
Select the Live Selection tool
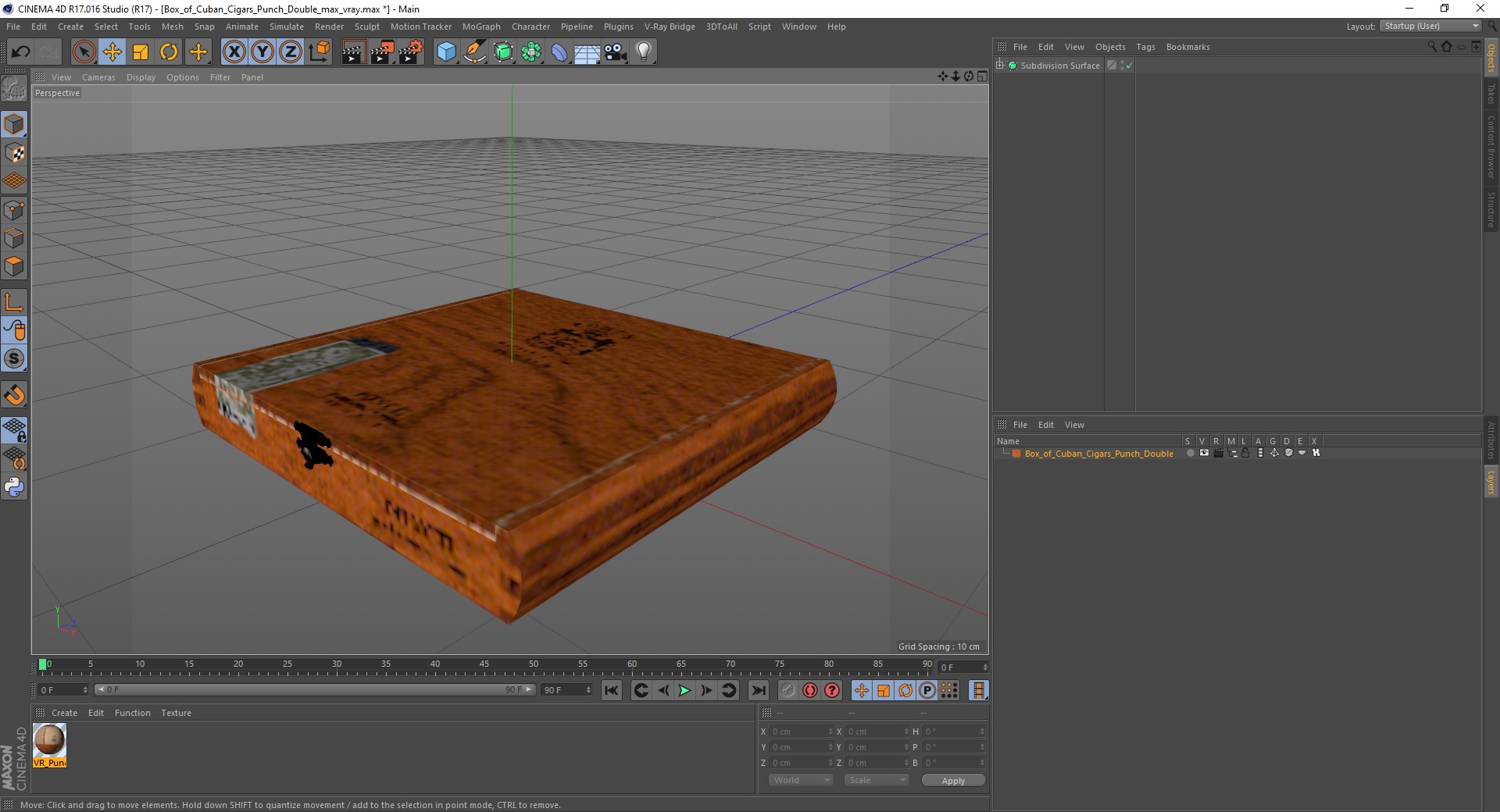(84, 52)
